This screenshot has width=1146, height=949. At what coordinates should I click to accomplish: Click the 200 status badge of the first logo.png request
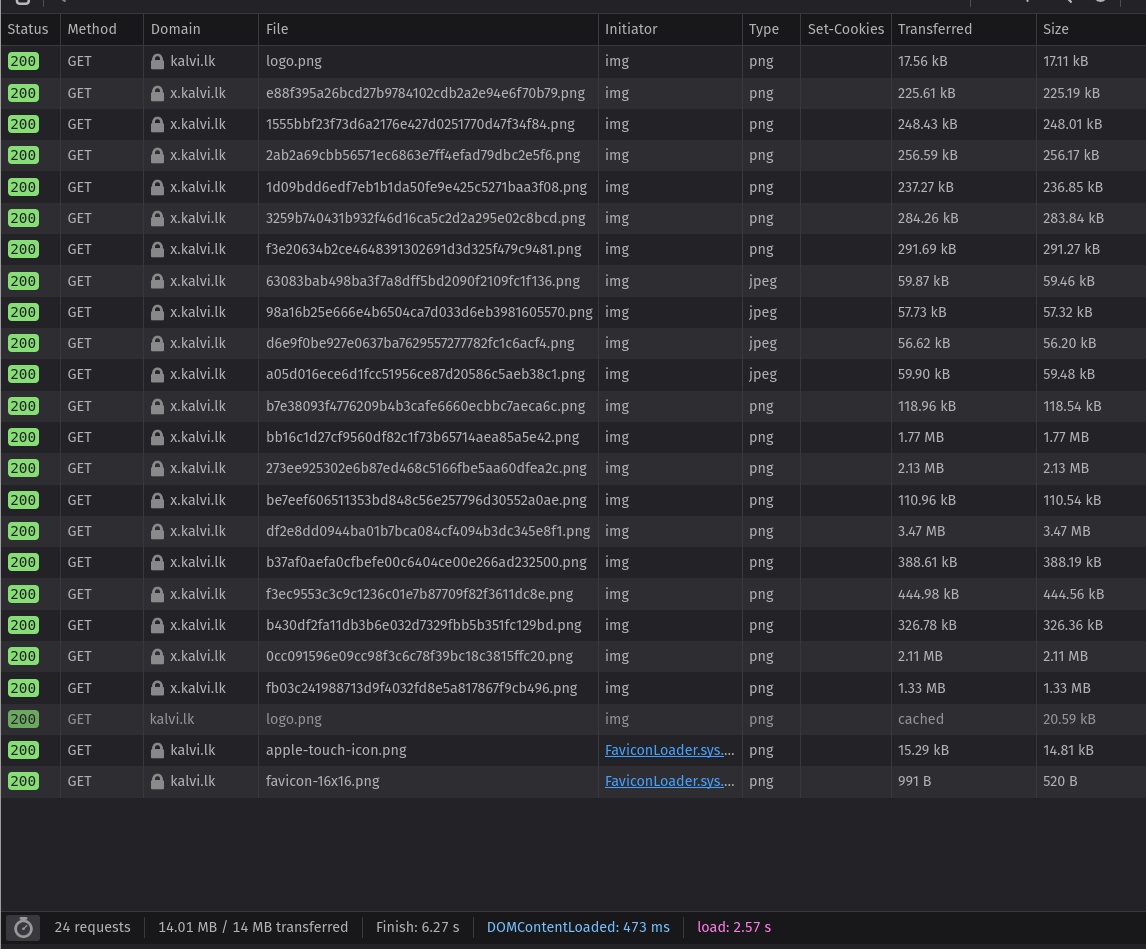[x=23, y=61]
